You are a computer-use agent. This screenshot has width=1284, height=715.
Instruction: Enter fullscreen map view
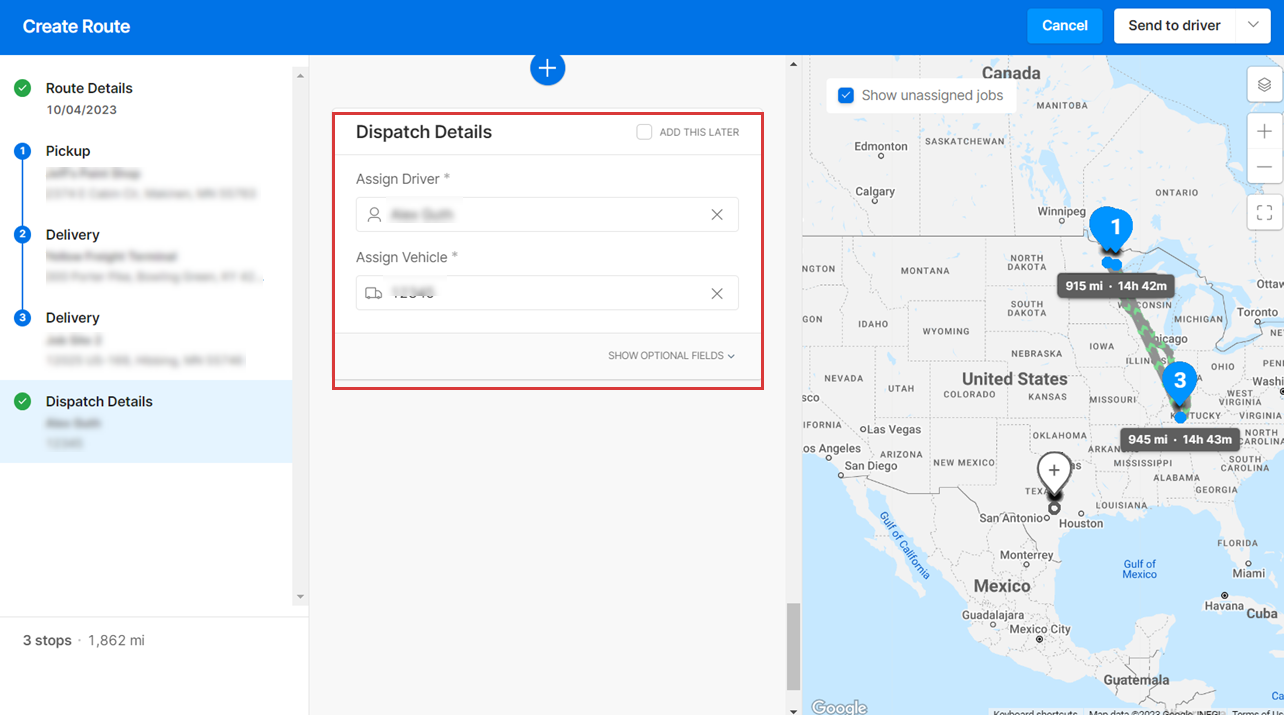pyautogui.click(x=1264, y=212)
